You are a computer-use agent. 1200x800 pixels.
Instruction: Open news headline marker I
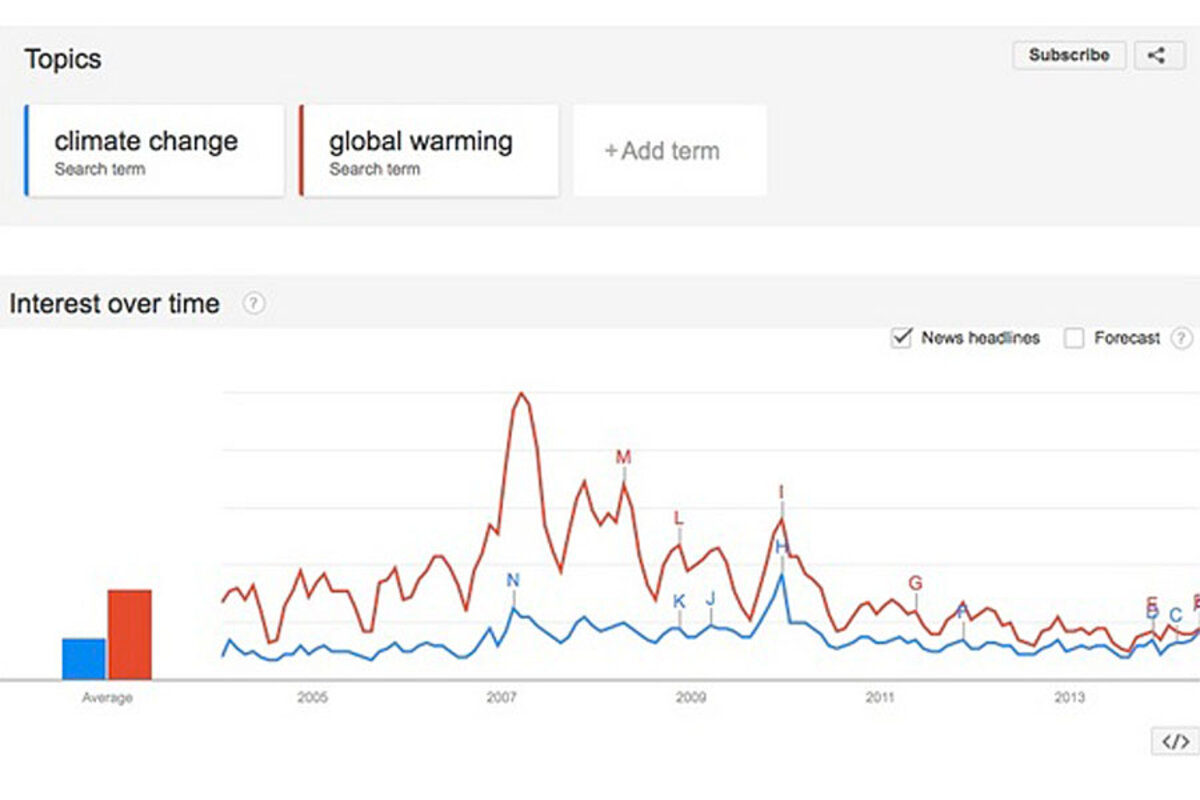coord(781,491)
